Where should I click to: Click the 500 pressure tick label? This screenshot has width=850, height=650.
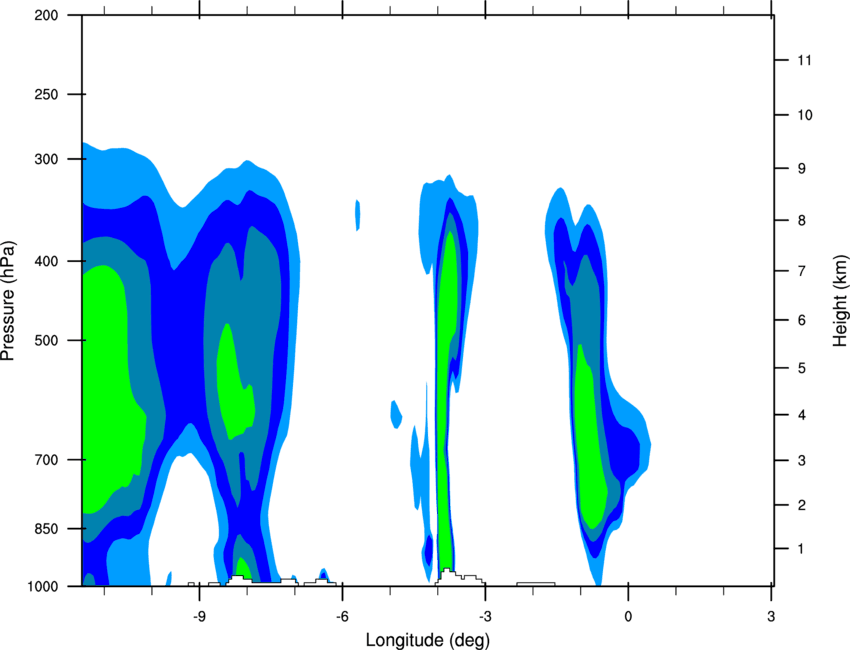click(46, 340)
